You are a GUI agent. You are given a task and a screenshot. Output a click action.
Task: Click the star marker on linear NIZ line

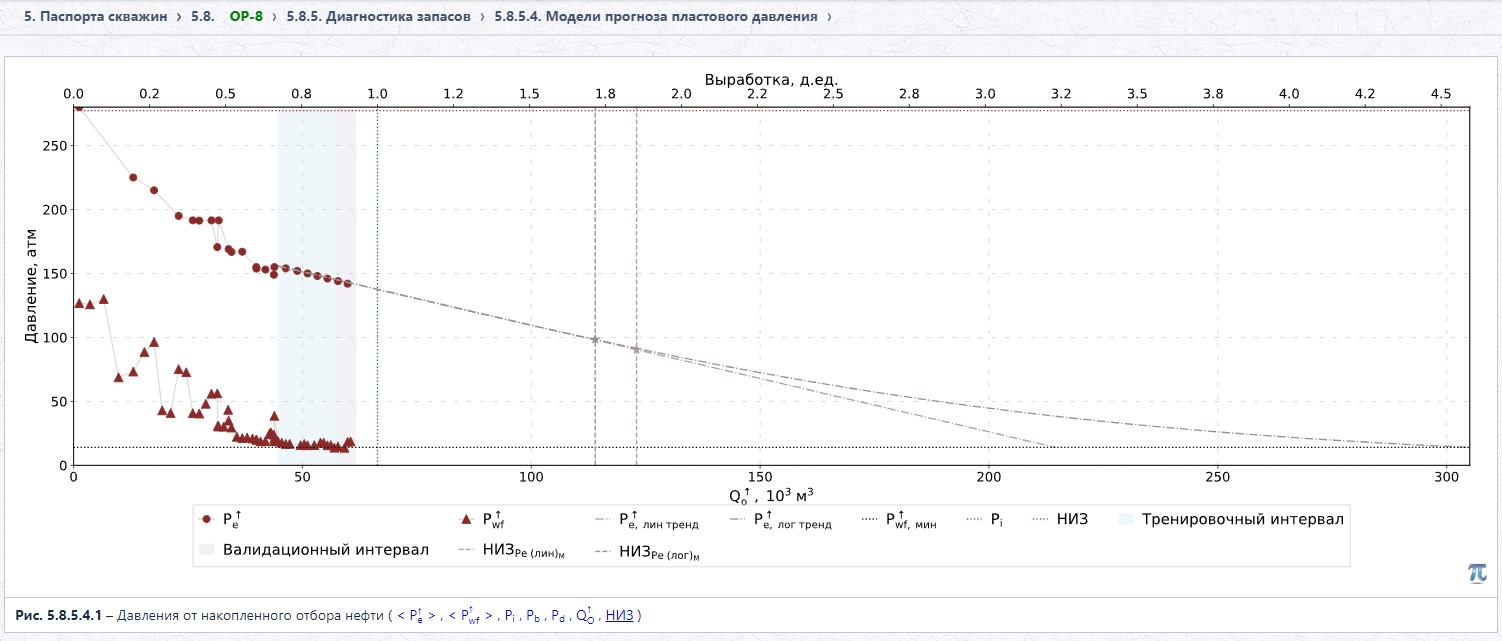click(595, 340)
